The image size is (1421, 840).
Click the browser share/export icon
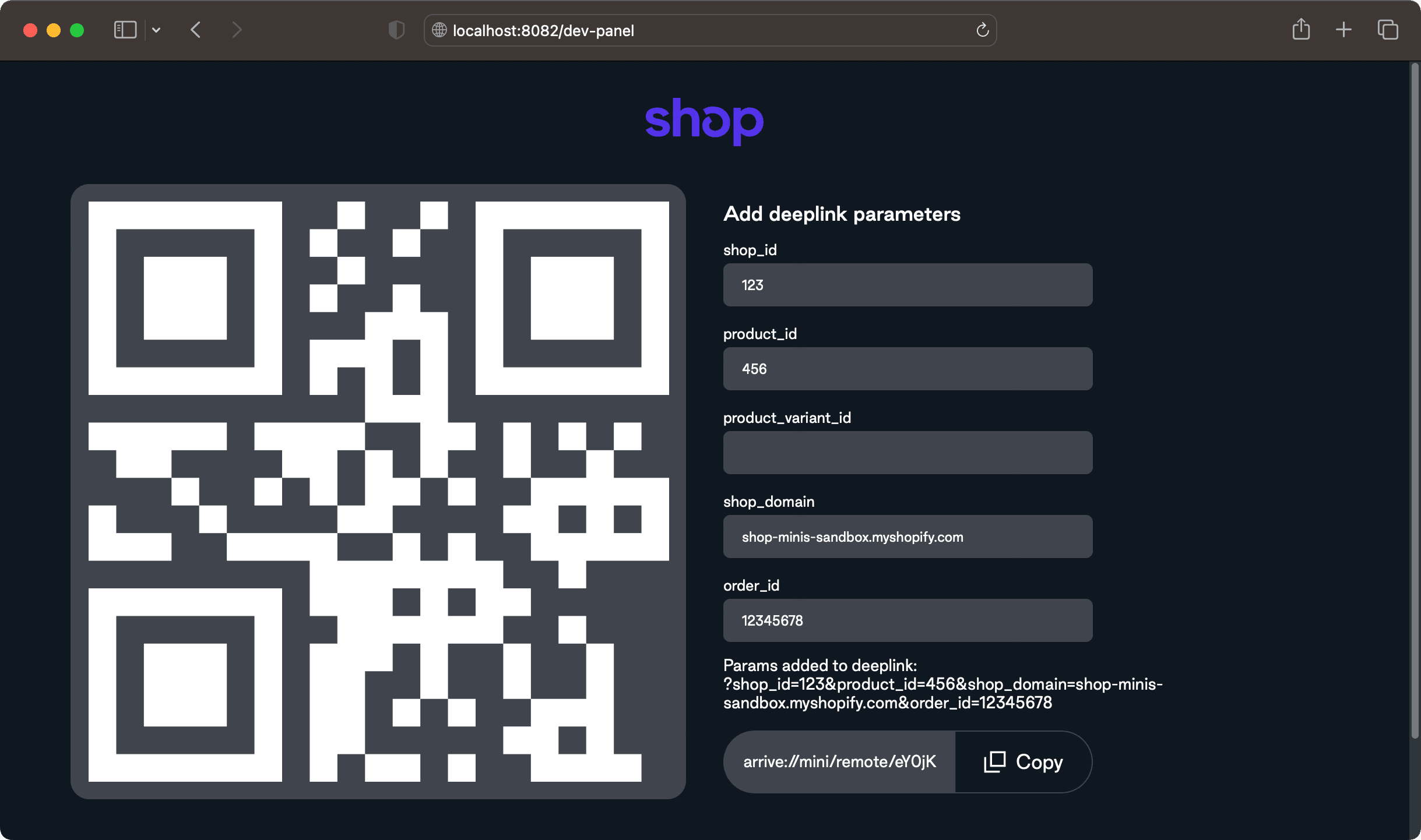click(1301, 29)
